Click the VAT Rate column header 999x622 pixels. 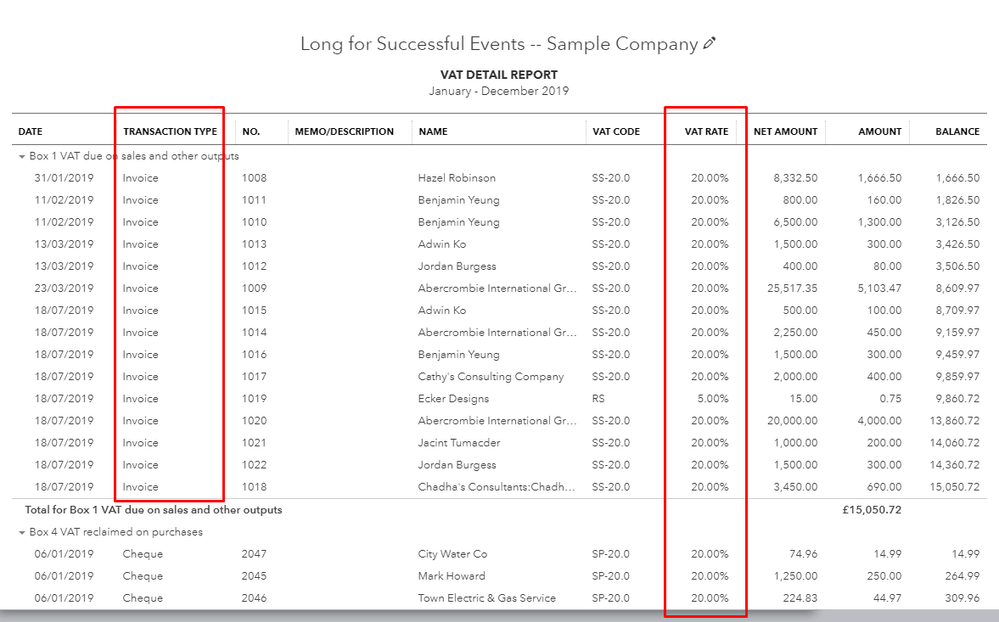coord(706,131)
